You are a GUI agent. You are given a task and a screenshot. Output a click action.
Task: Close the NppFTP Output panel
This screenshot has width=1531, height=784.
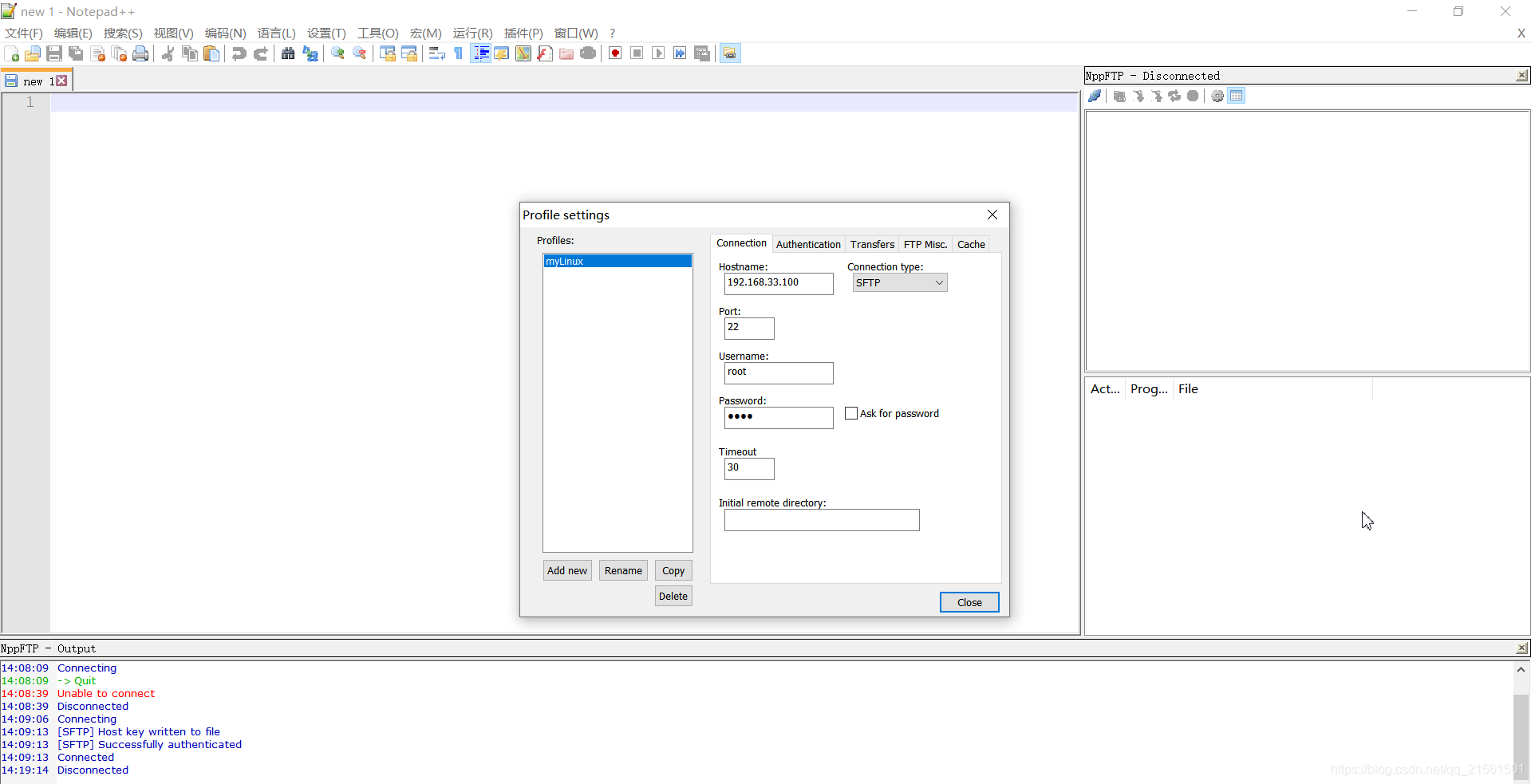(1522, 648)
